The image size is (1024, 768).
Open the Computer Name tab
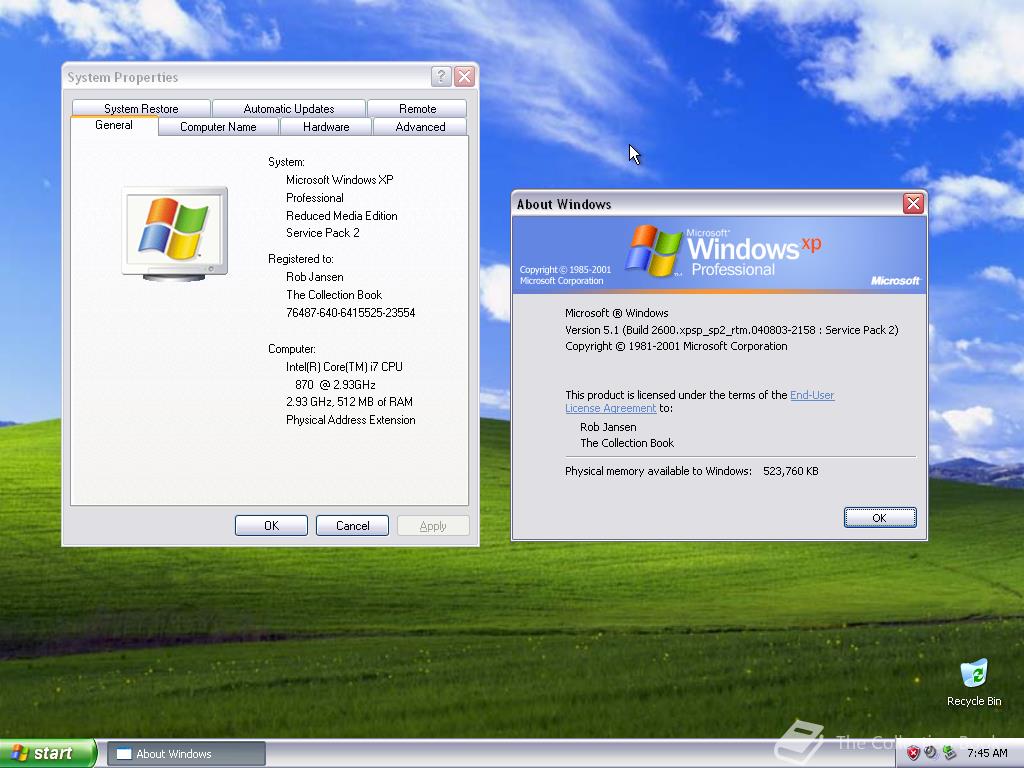218,127
